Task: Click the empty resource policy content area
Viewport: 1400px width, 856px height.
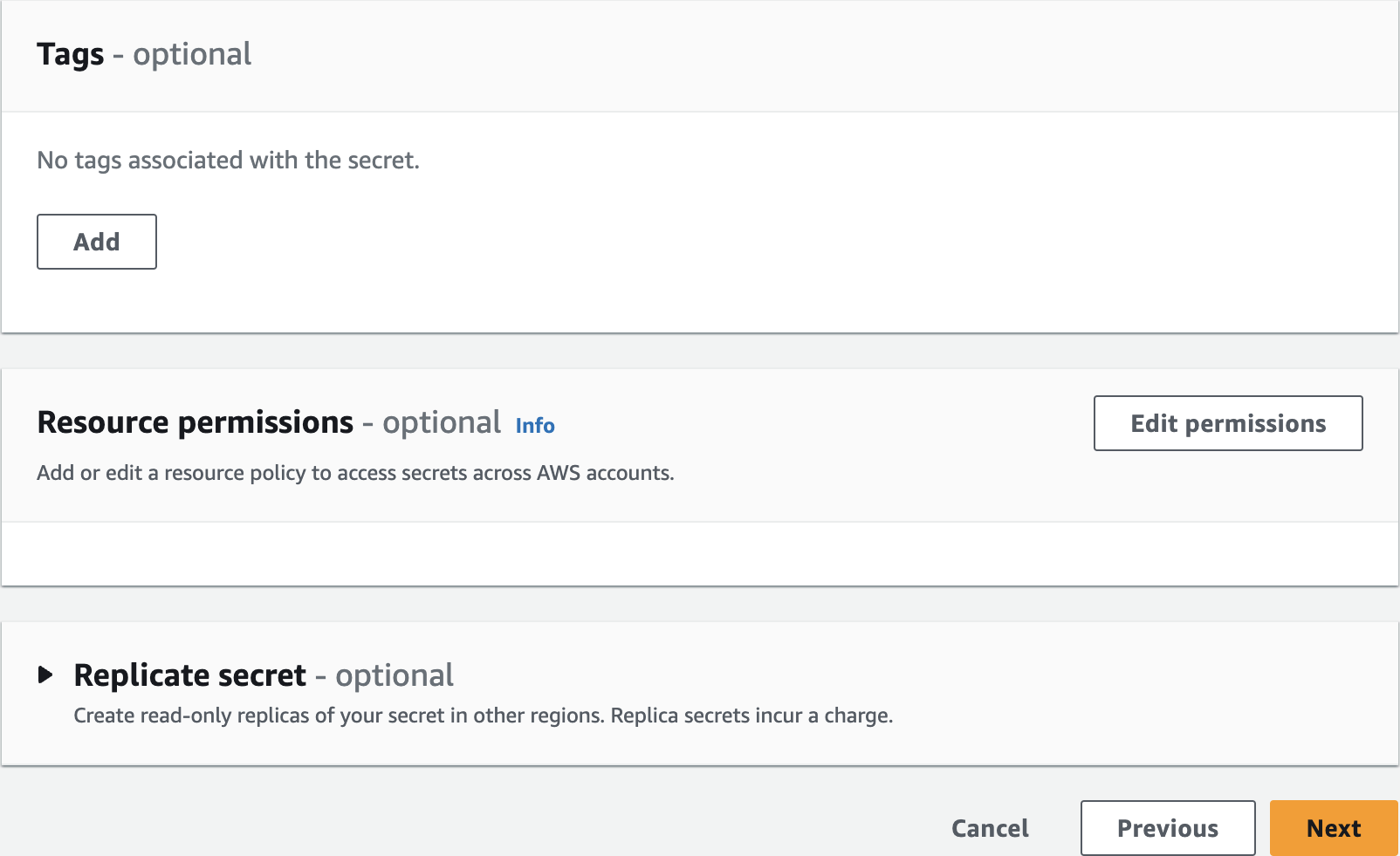Action: point(698,553)
